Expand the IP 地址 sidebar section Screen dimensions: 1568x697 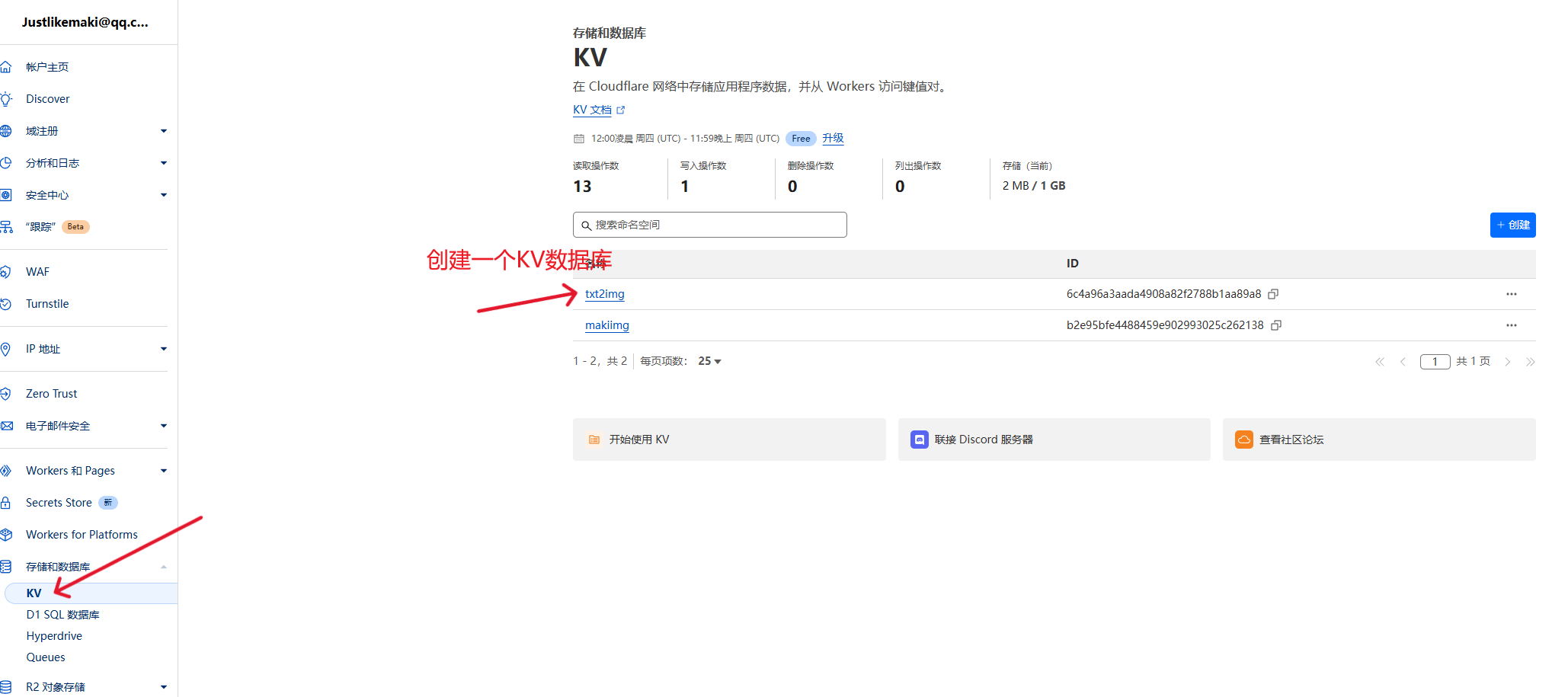(164, 349)
